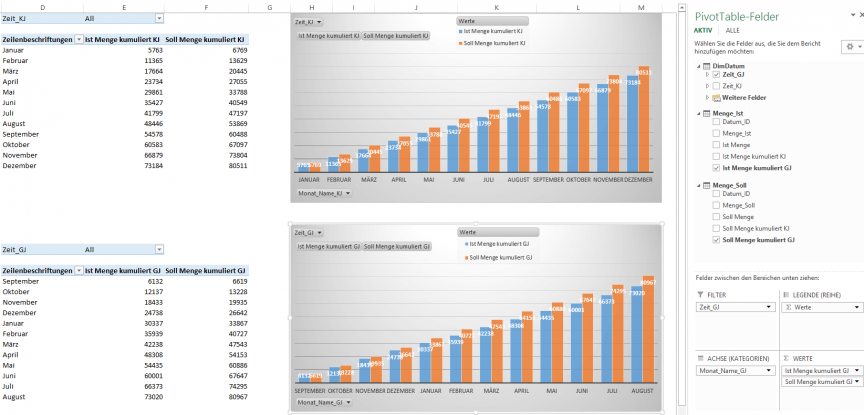Check the Zeit_KJ field checkbox

(x=715, y=86)
